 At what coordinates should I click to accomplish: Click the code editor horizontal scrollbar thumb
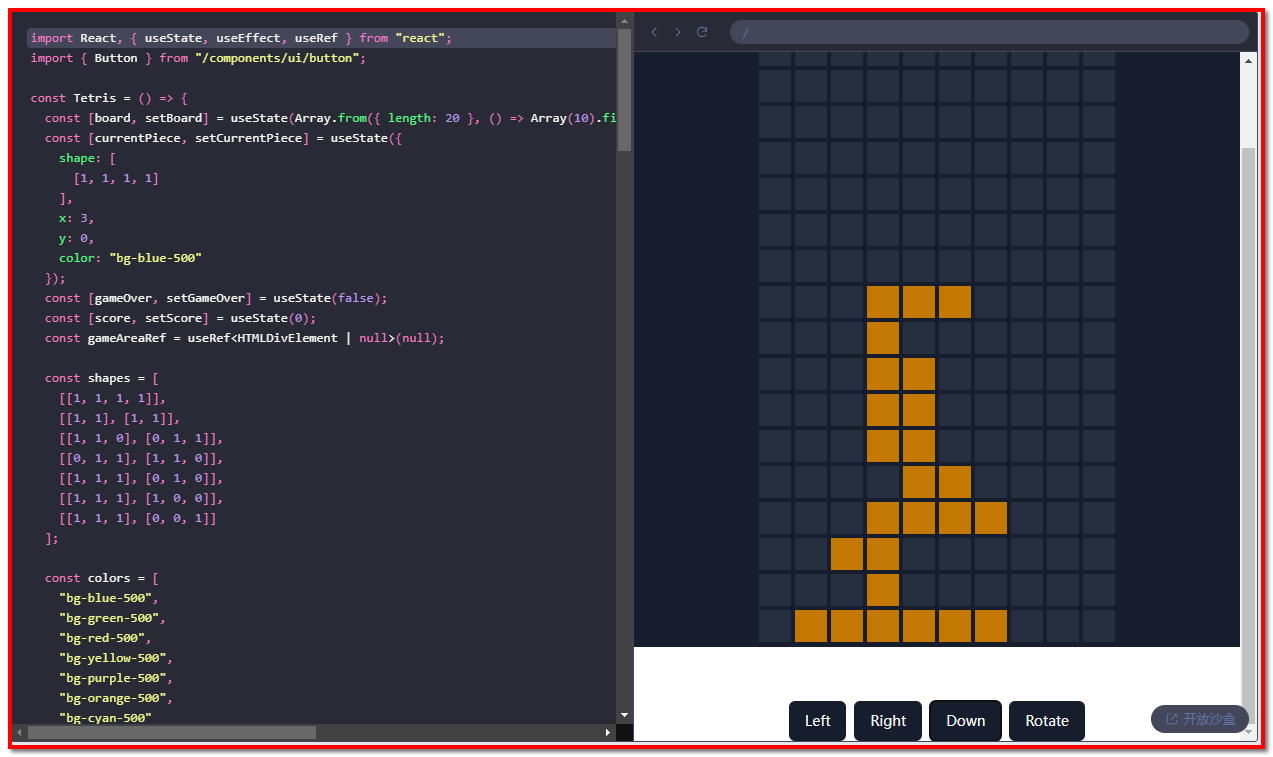tap(170, 733)
